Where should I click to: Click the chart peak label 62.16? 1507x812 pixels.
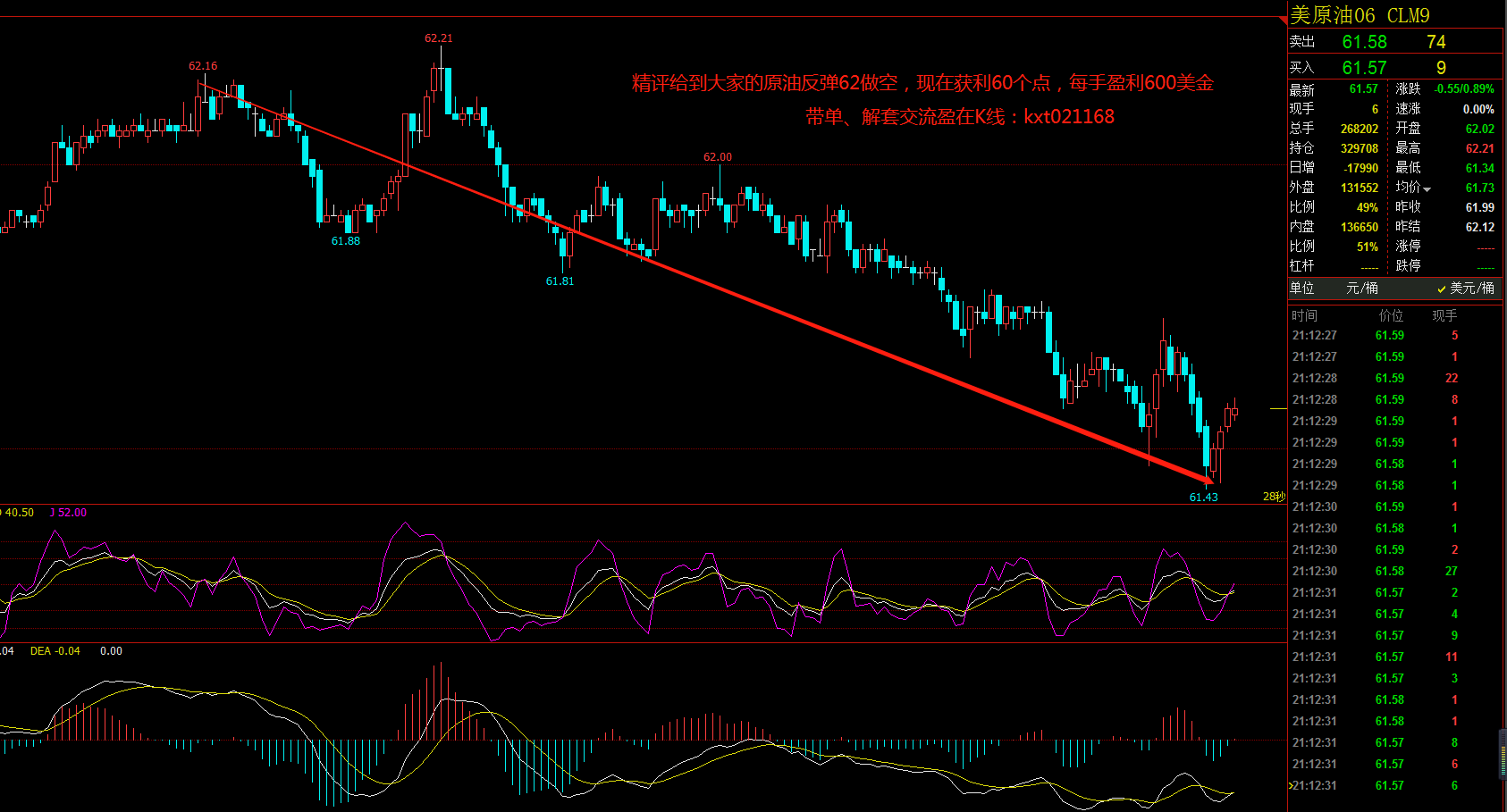point(203,66)
